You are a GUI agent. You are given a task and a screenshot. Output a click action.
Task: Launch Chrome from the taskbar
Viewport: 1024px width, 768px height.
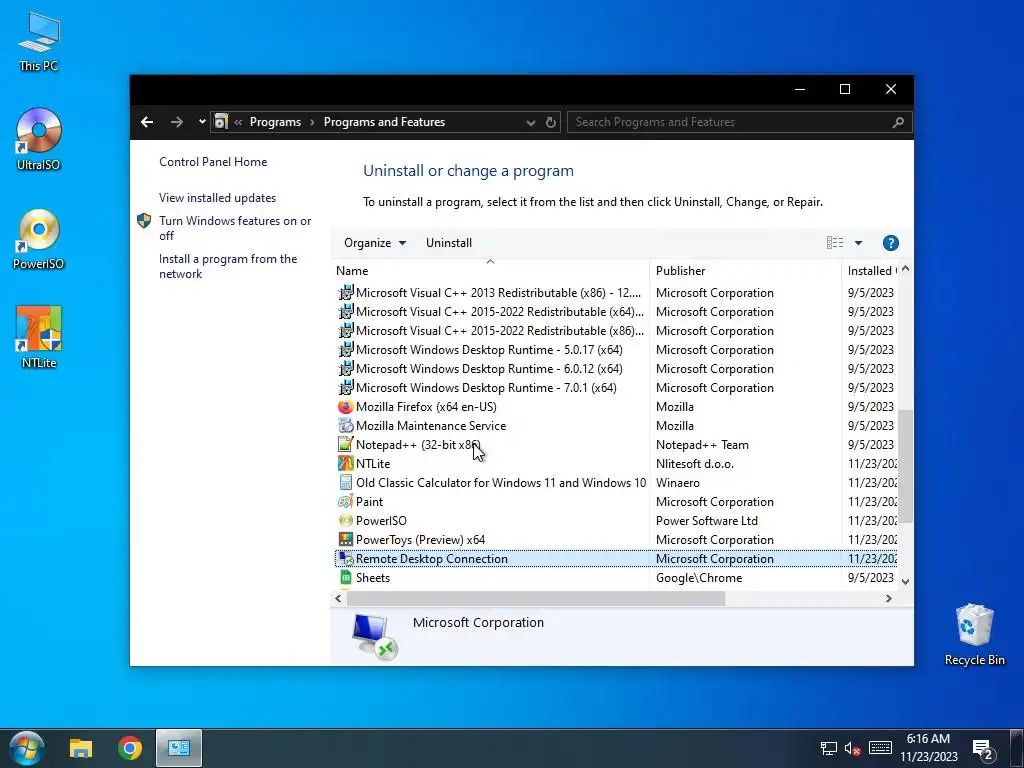pyautogui.click(x=130, y=748)
